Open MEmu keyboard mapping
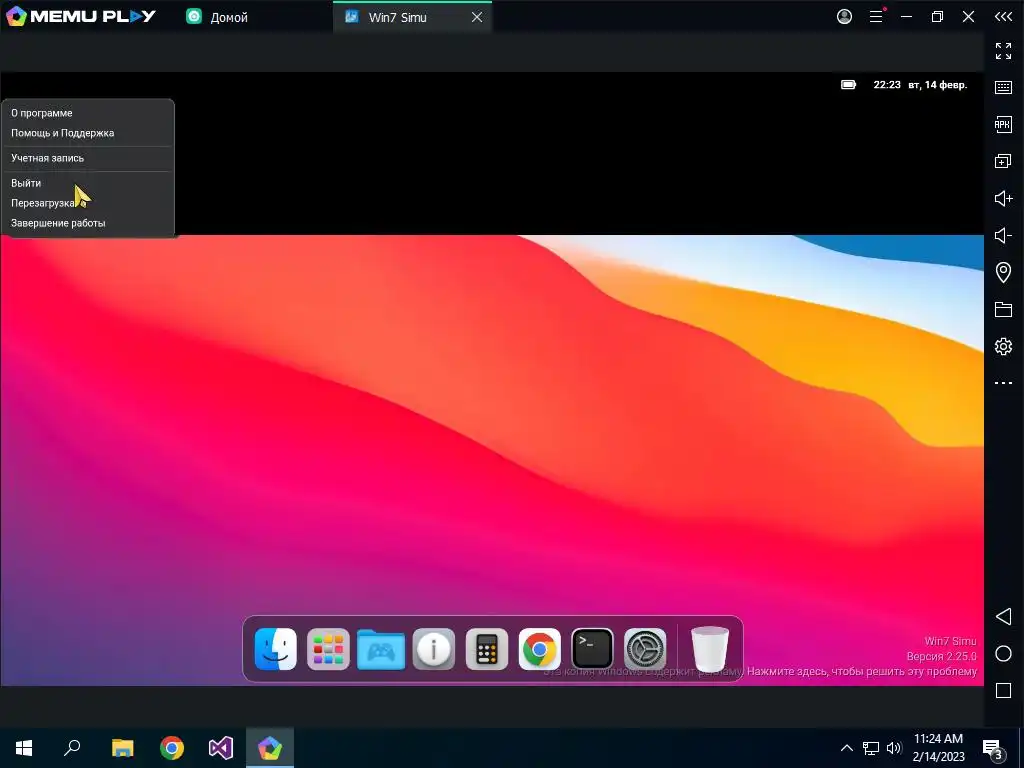Image resolution: width=1024 pixels, height=768 pixels. pyautogui.click(x=1003, y=87)
